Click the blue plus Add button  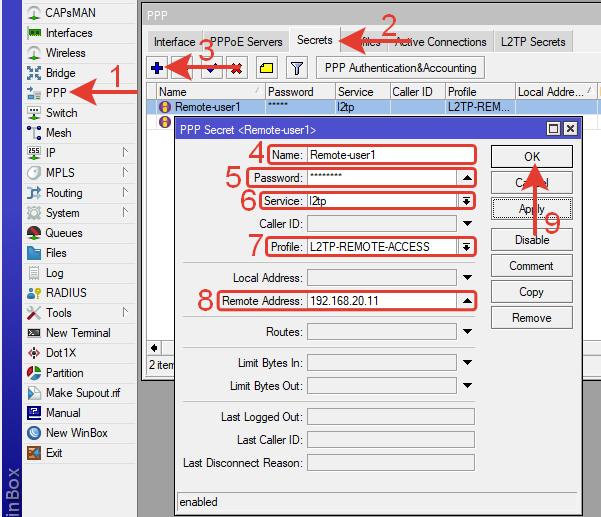click(x=158, y=68)
